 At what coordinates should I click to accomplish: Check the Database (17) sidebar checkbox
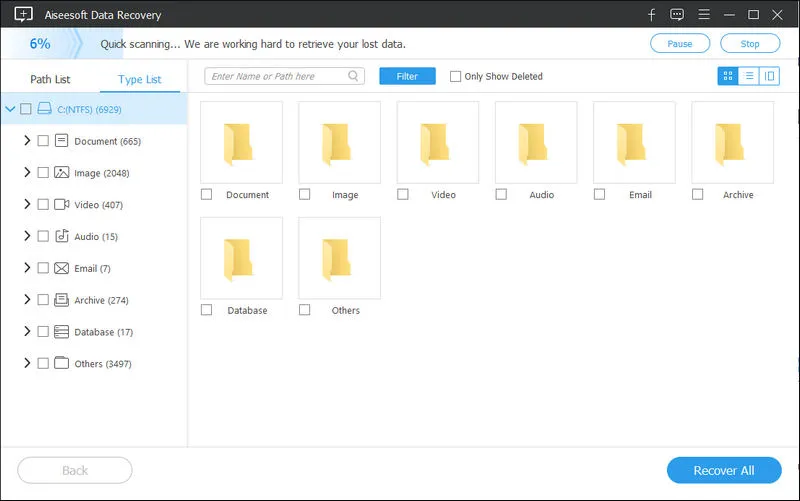43,332
